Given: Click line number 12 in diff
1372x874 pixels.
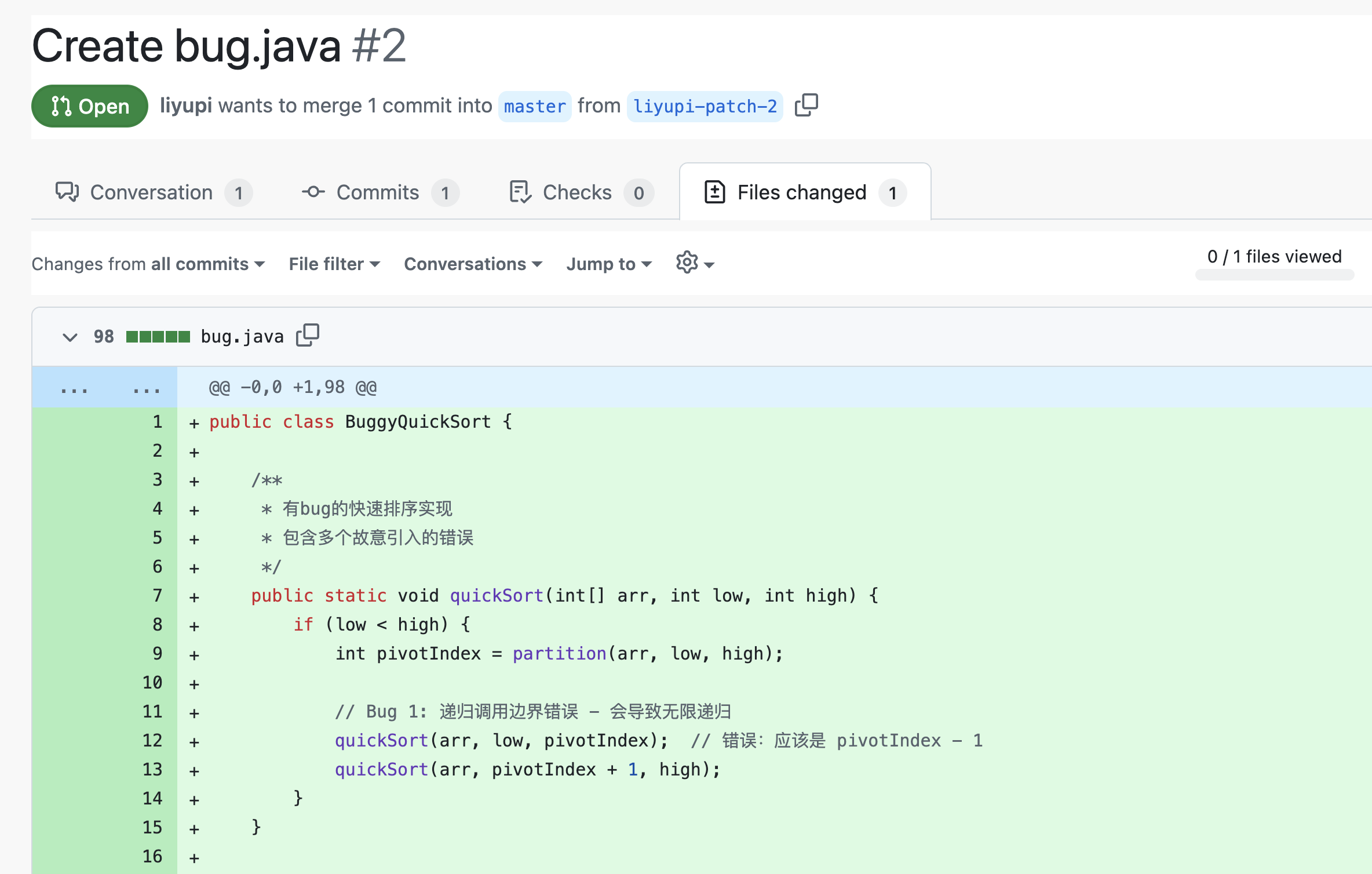Looking at the screenshot, I should pos(152,740).
